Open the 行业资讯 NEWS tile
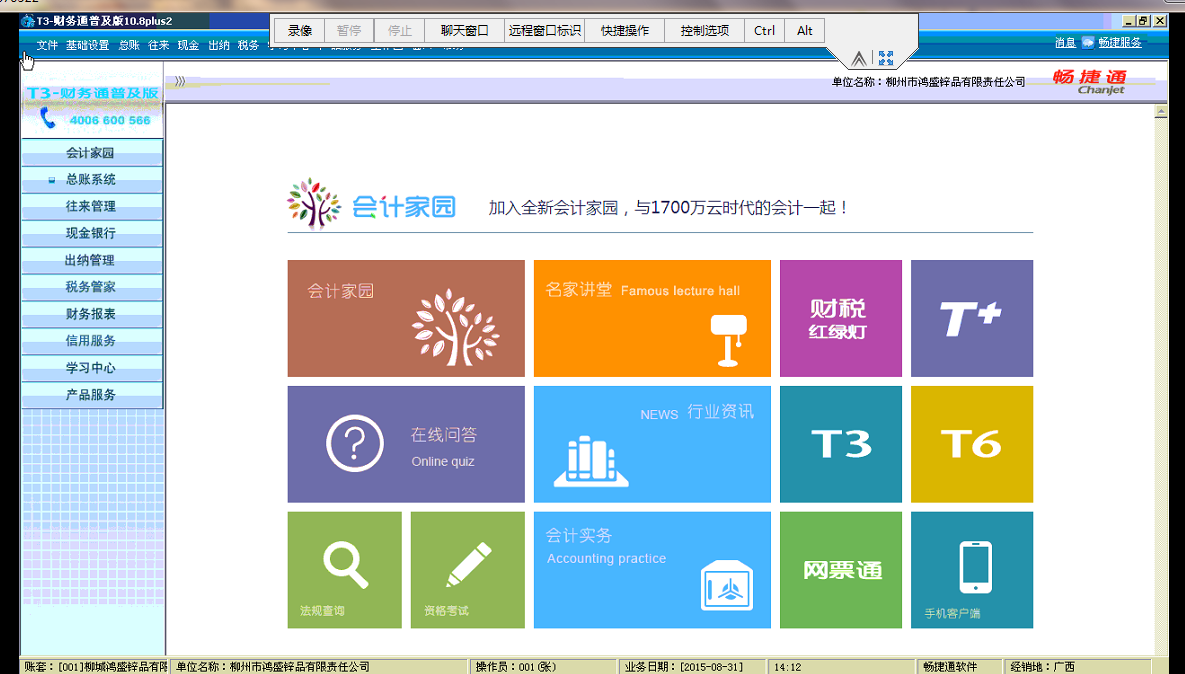 652,444
